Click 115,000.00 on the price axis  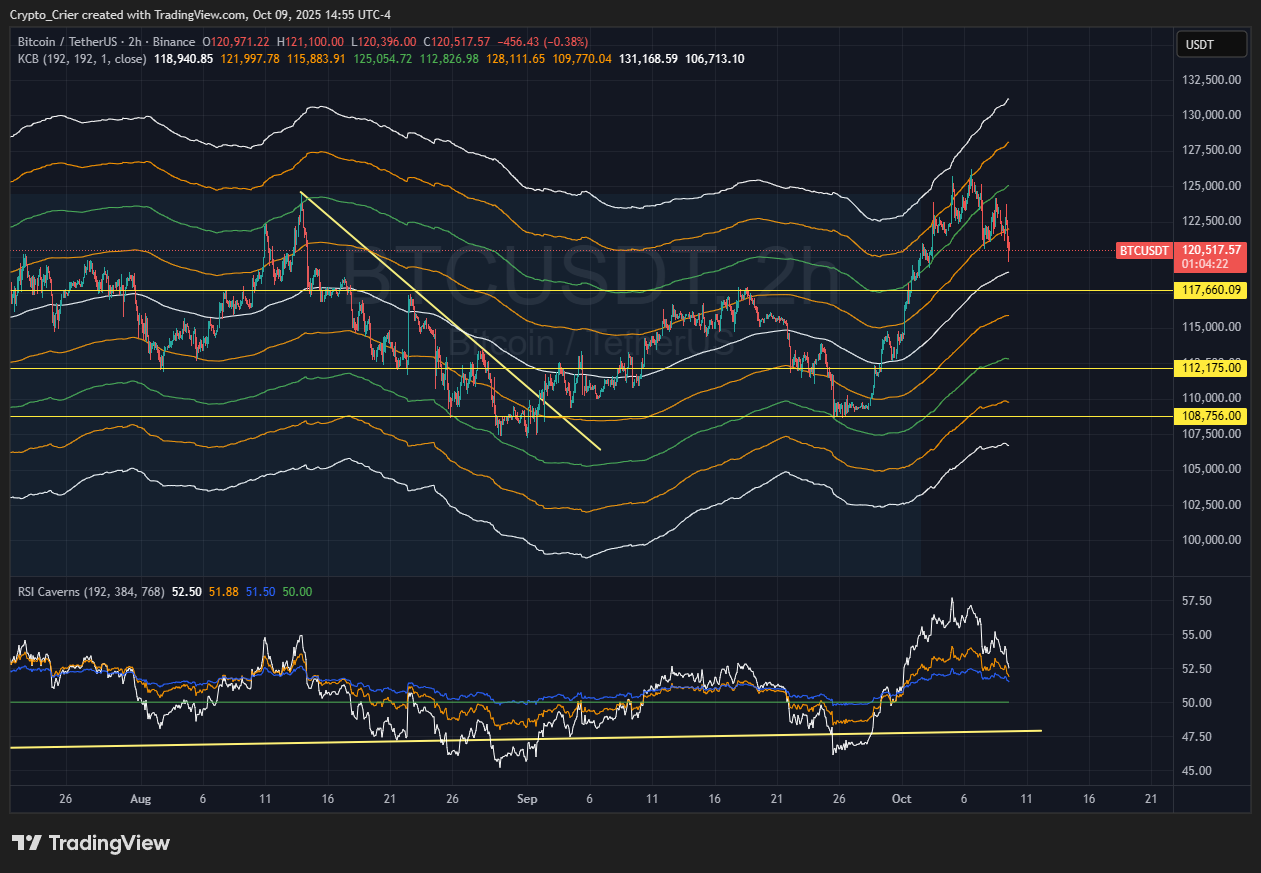pyautogui.click(x=1211, y=327)
